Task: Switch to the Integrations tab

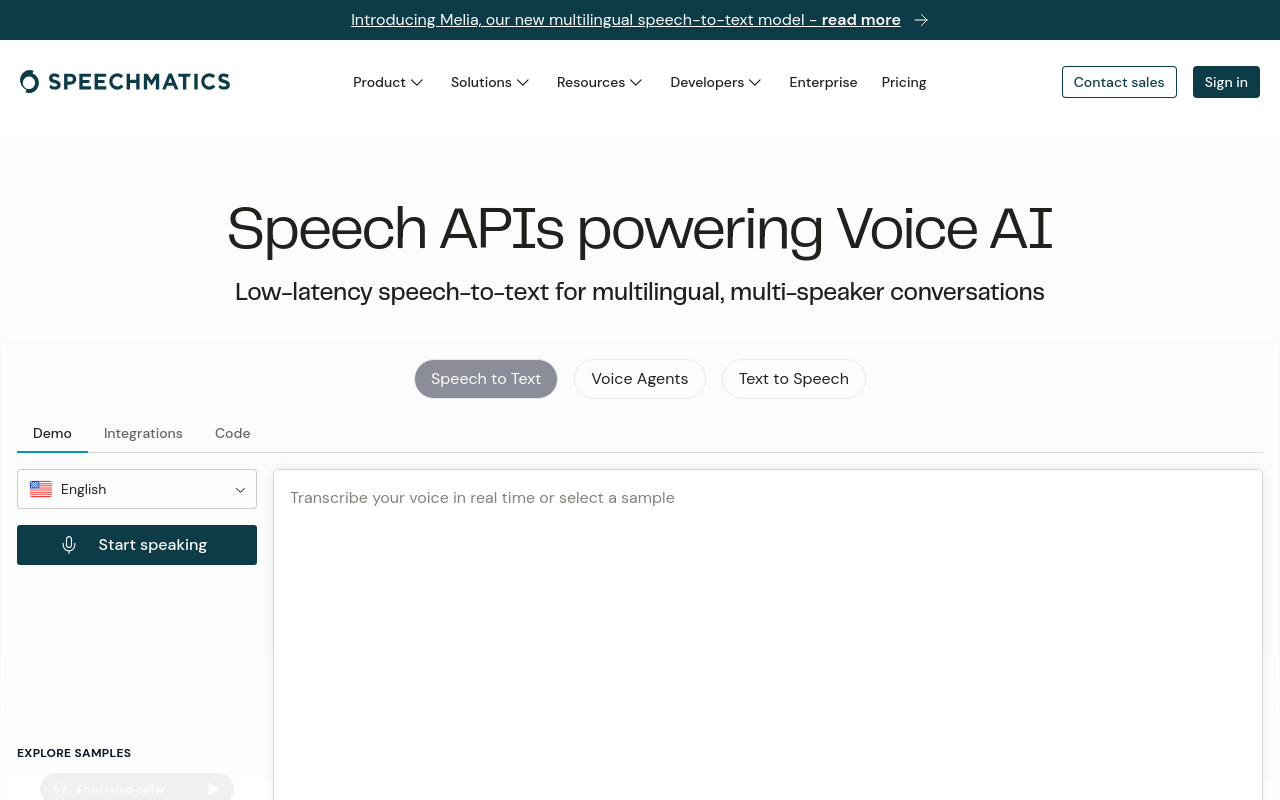Action: coord(143,433)
